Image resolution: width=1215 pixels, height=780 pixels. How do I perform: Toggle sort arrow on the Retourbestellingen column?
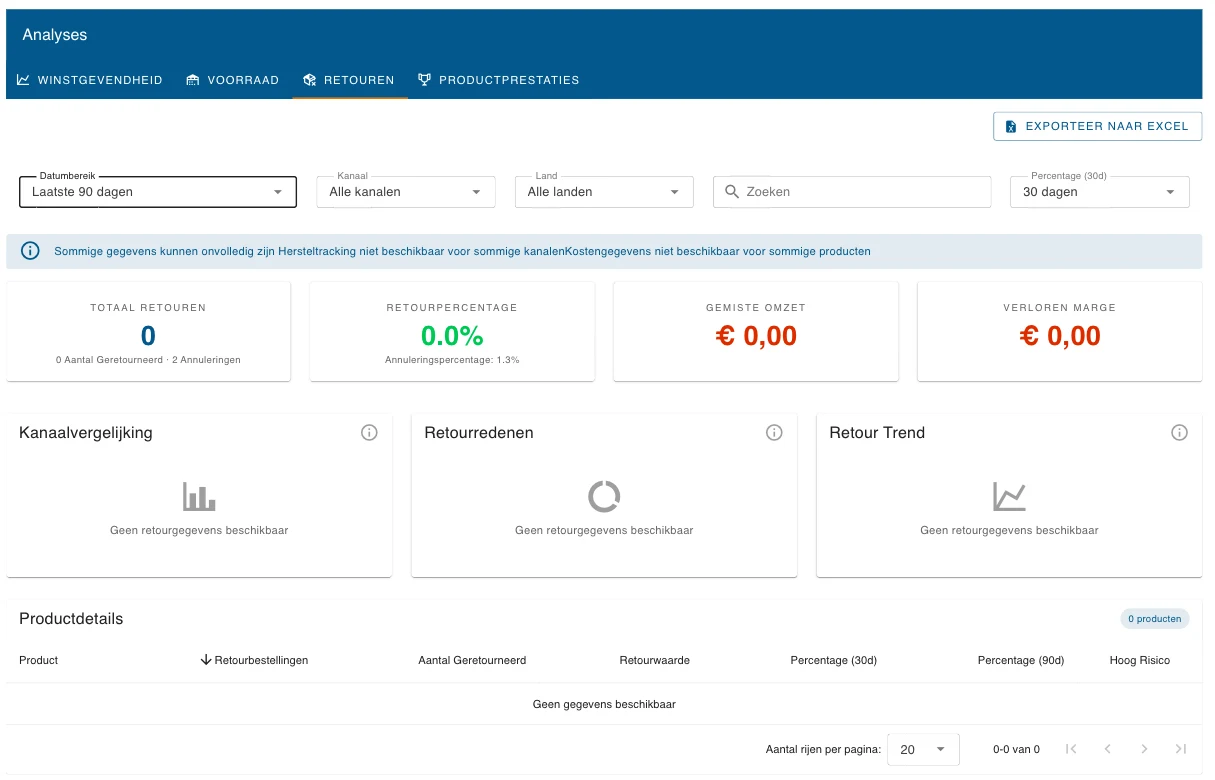[x=206, y=660]
